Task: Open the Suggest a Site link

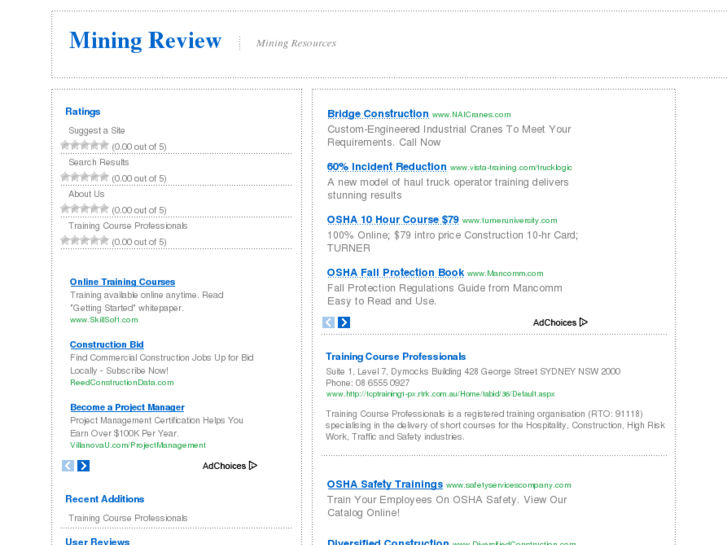Action: (96, 130)
